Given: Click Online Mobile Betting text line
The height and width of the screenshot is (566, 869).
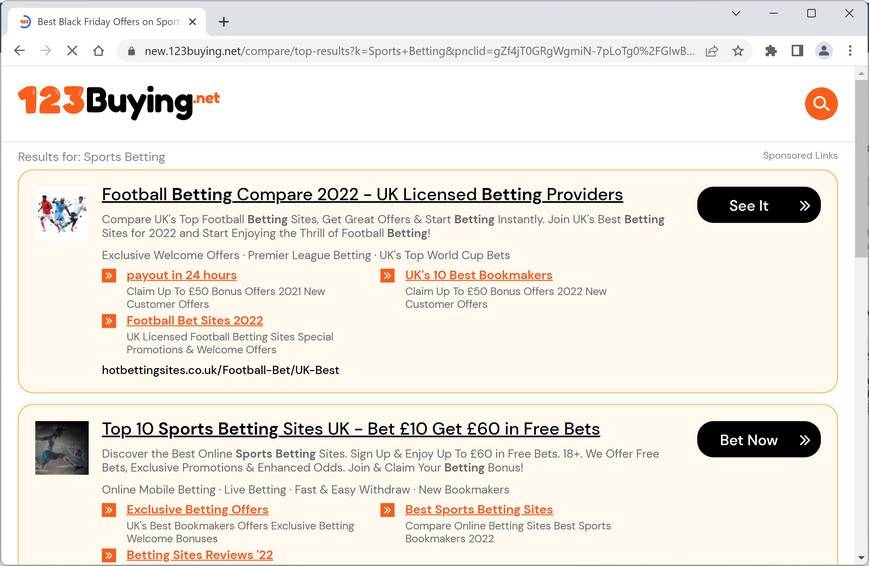Looking at the screenshot, I should click(x=305, y=490).
